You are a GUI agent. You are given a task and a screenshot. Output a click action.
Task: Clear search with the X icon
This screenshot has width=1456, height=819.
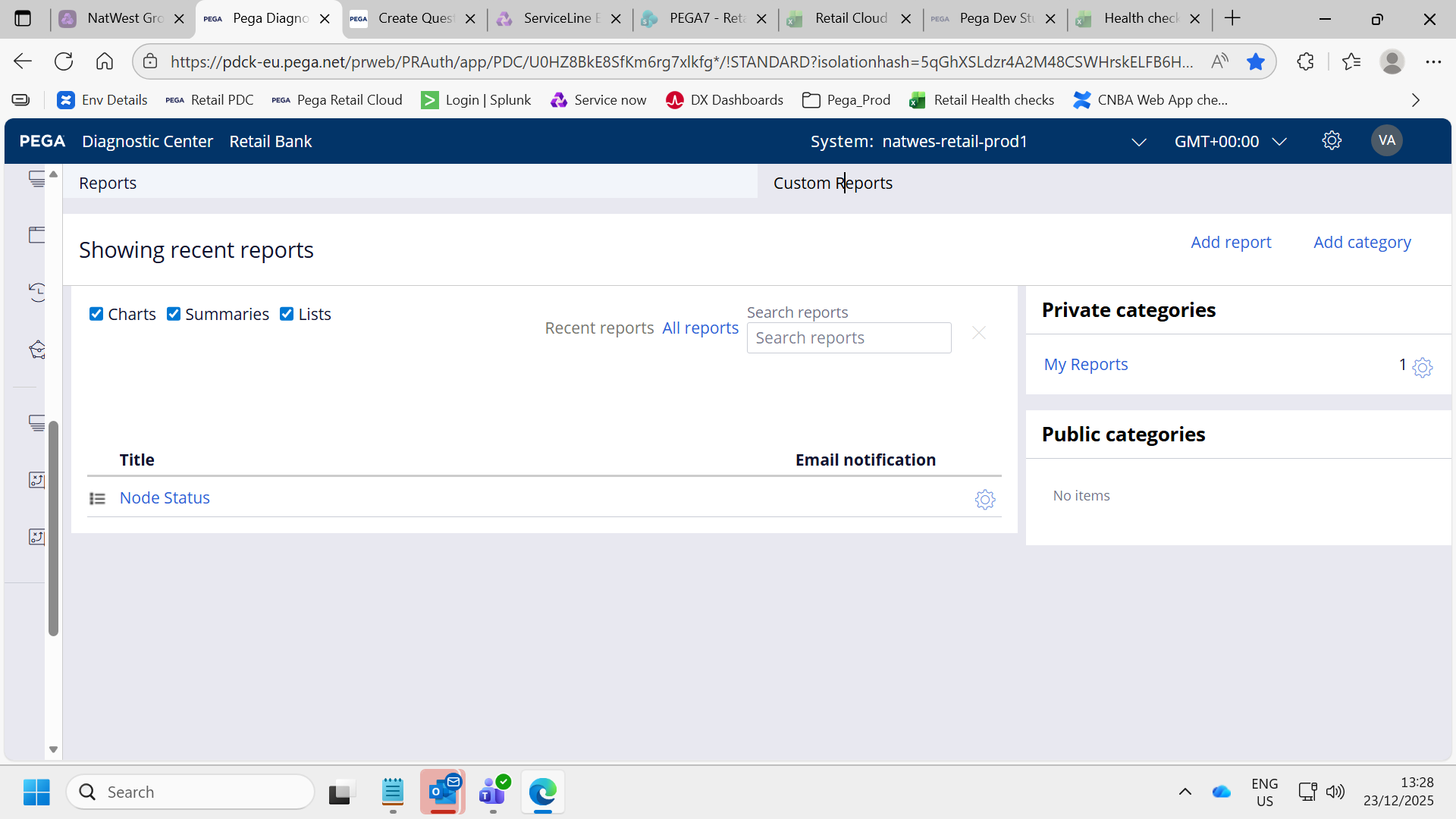(979, 333)
